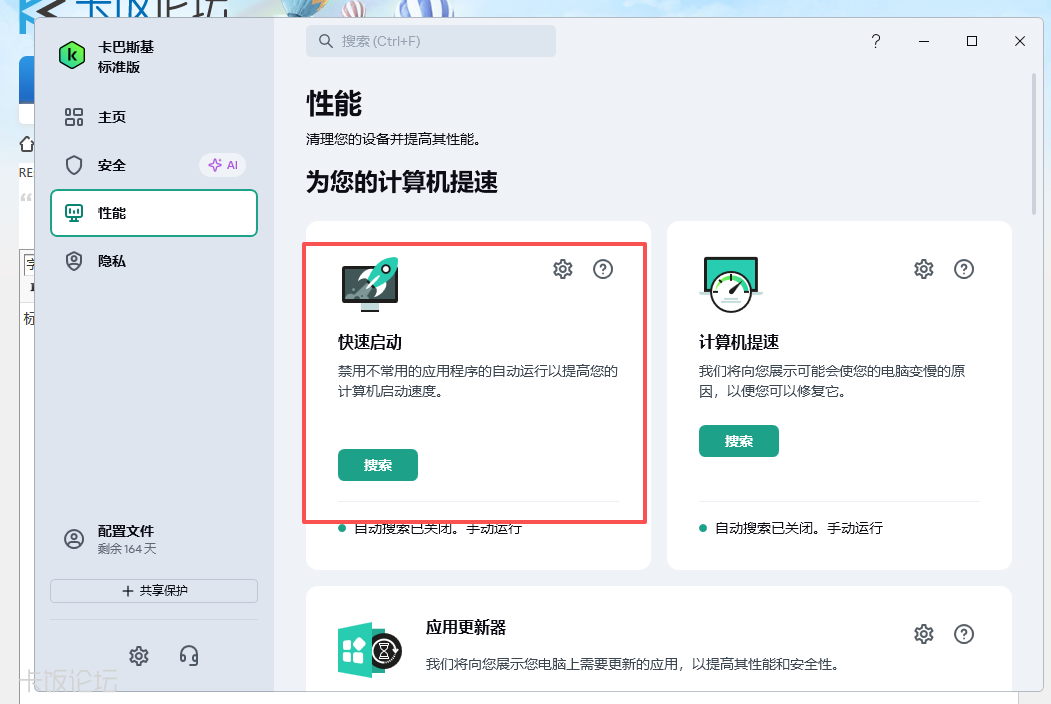Viewport: 1051px width, 704px height.
Task: Open support via headset icon
Action: 189,656
